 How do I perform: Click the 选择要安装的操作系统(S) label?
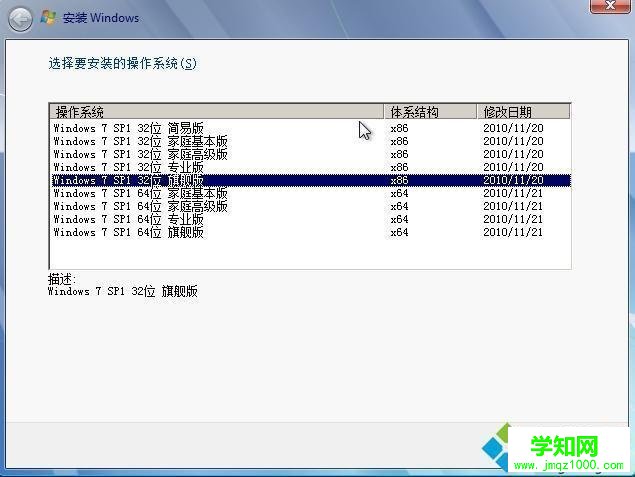(122, 64)
